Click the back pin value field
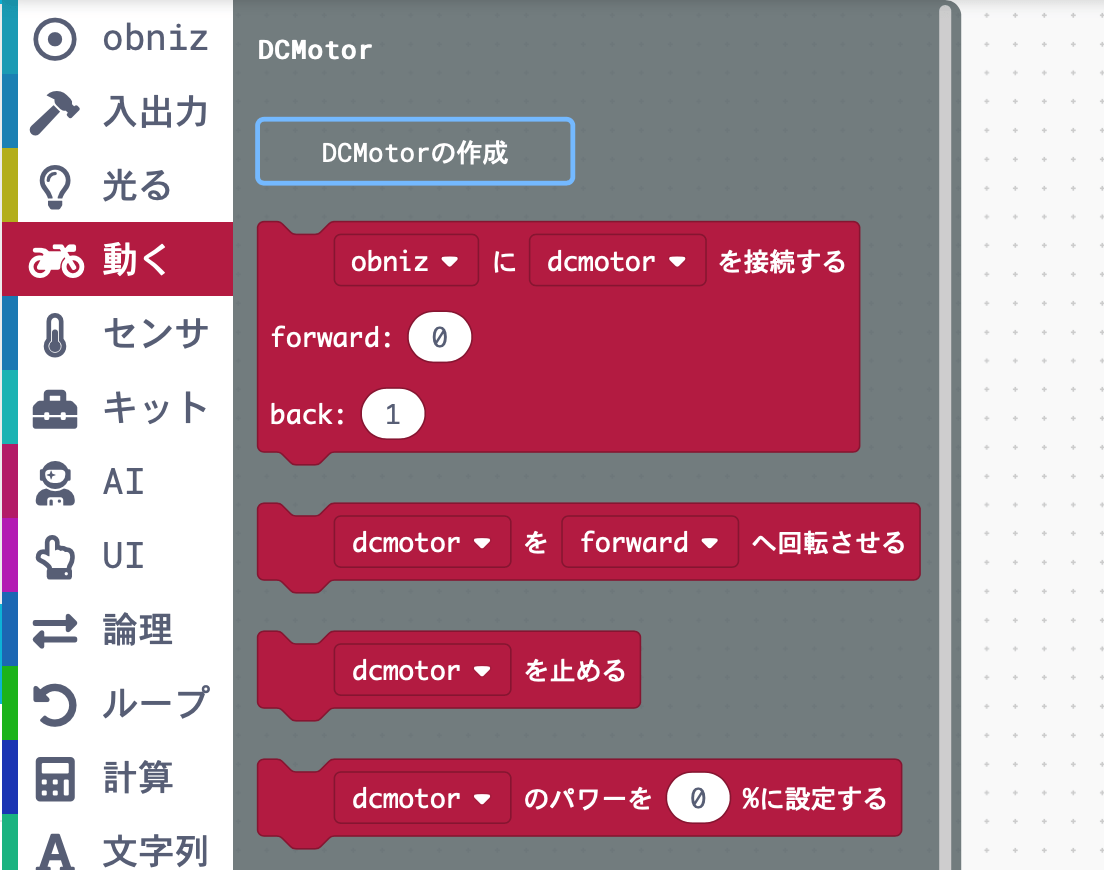 point(393,415)
